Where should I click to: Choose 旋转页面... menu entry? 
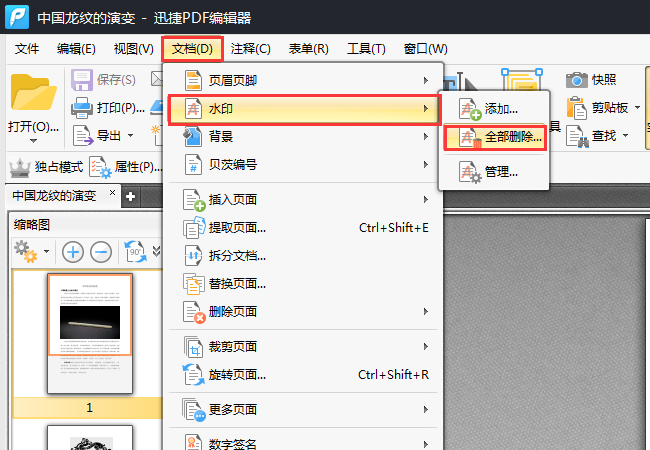[x=304, y=375]
